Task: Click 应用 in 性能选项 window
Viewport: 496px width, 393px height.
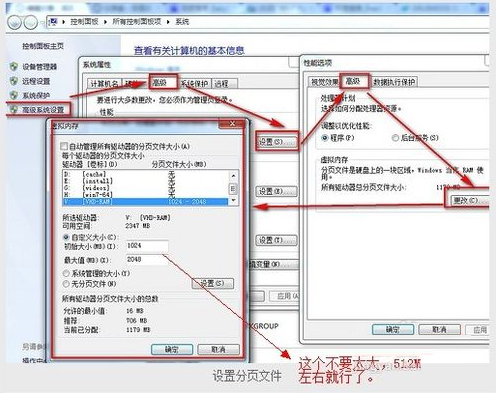Action: (x=477, y=329)
